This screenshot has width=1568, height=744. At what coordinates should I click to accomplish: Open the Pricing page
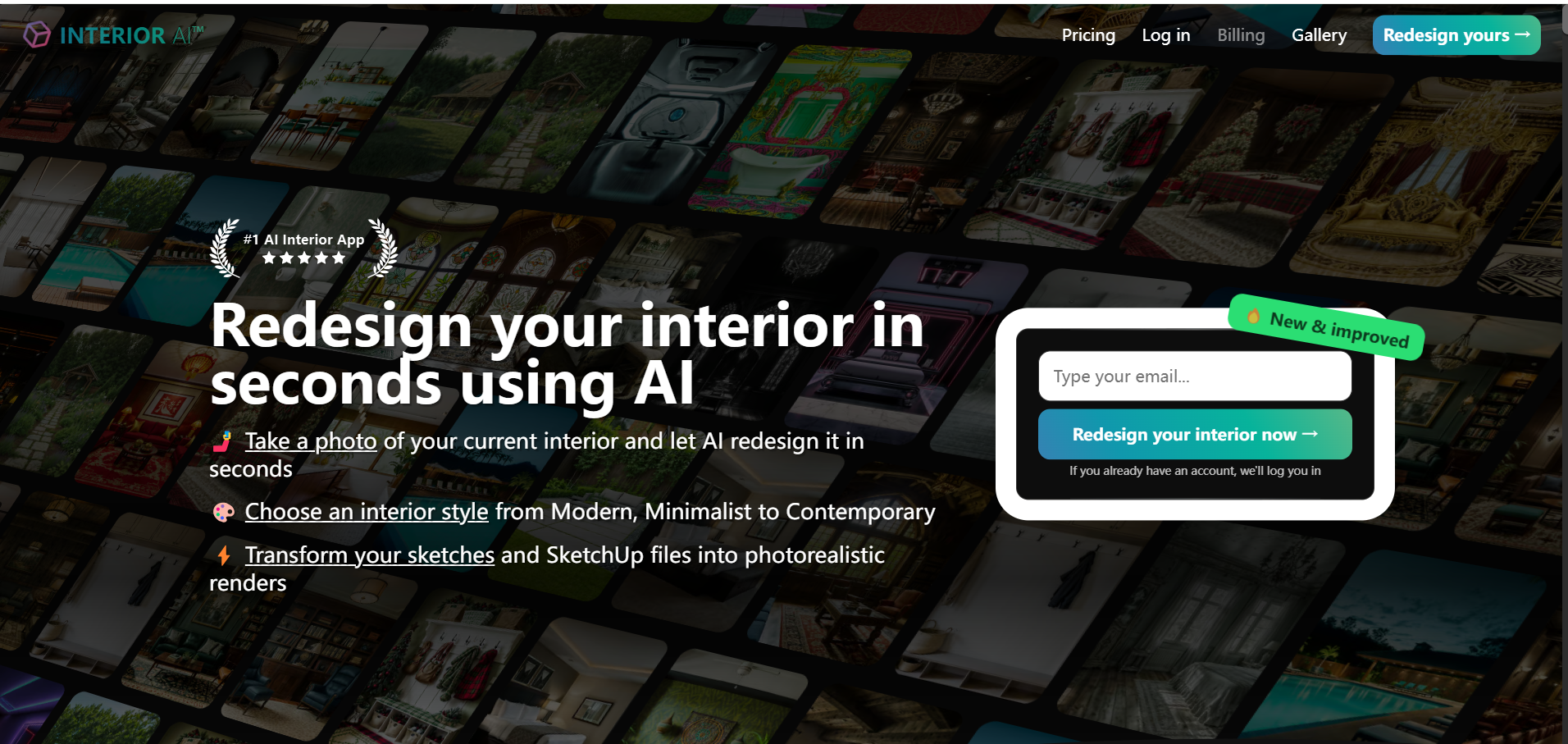1088,35
